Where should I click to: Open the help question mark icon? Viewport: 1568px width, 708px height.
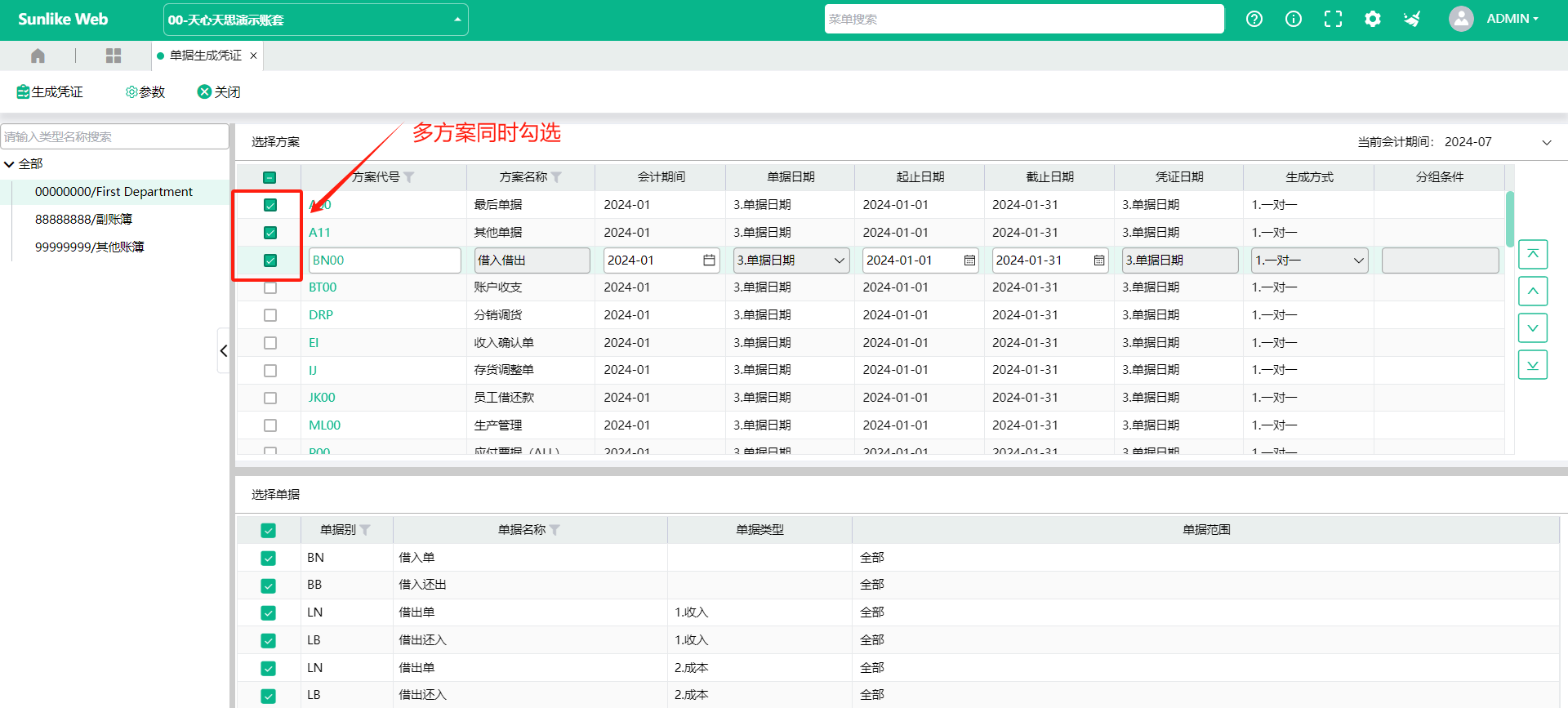click(x=1254, y=19)
